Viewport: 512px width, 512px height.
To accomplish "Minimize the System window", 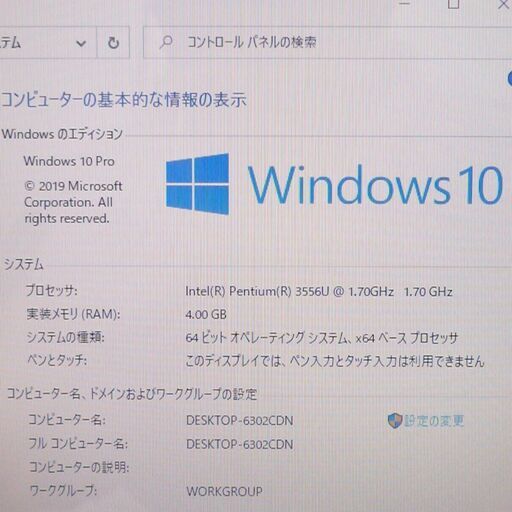I will pos(404,3).
